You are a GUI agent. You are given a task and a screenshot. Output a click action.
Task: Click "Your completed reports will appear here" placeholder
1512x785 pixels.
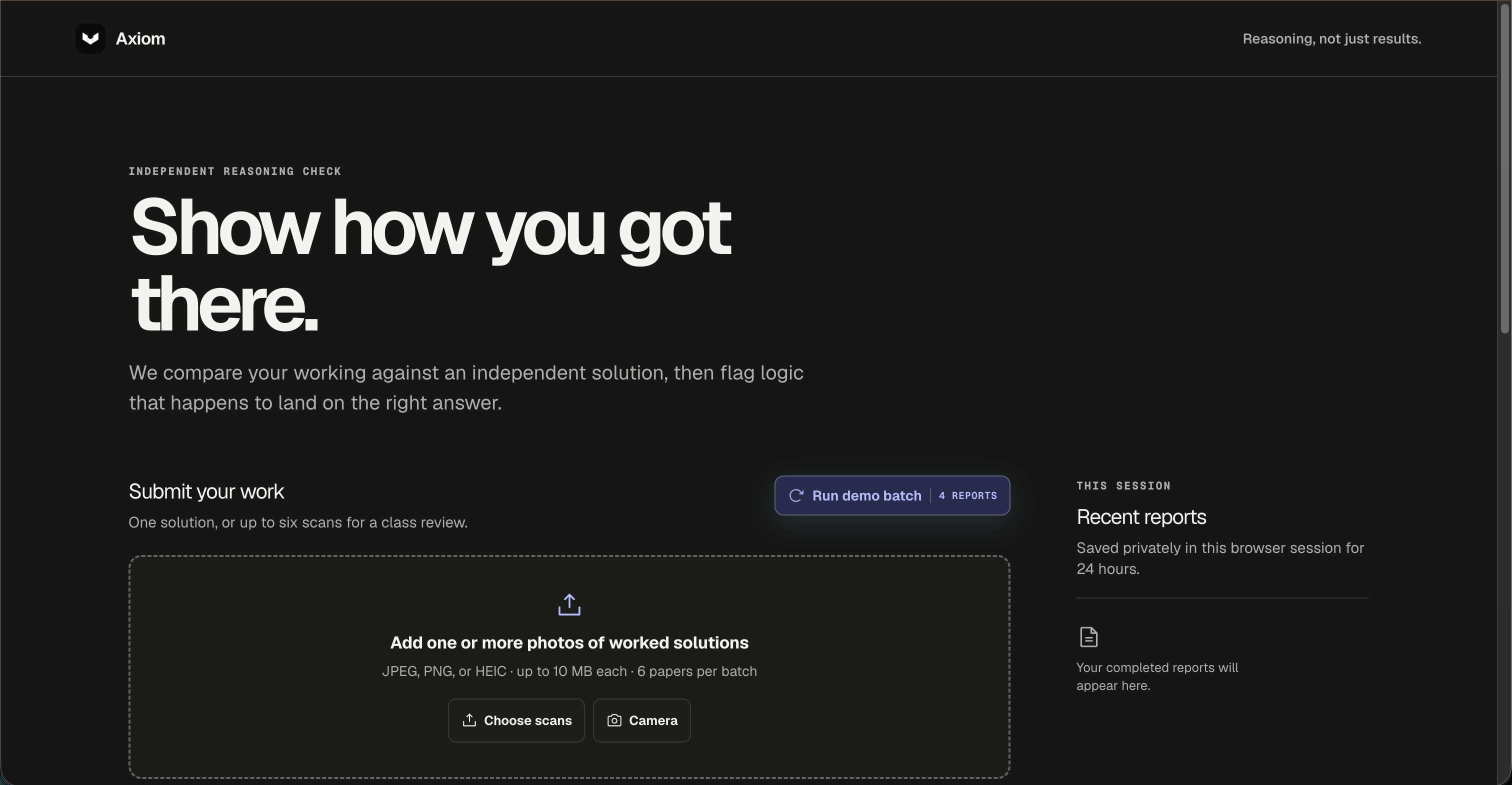(1157, 676)
